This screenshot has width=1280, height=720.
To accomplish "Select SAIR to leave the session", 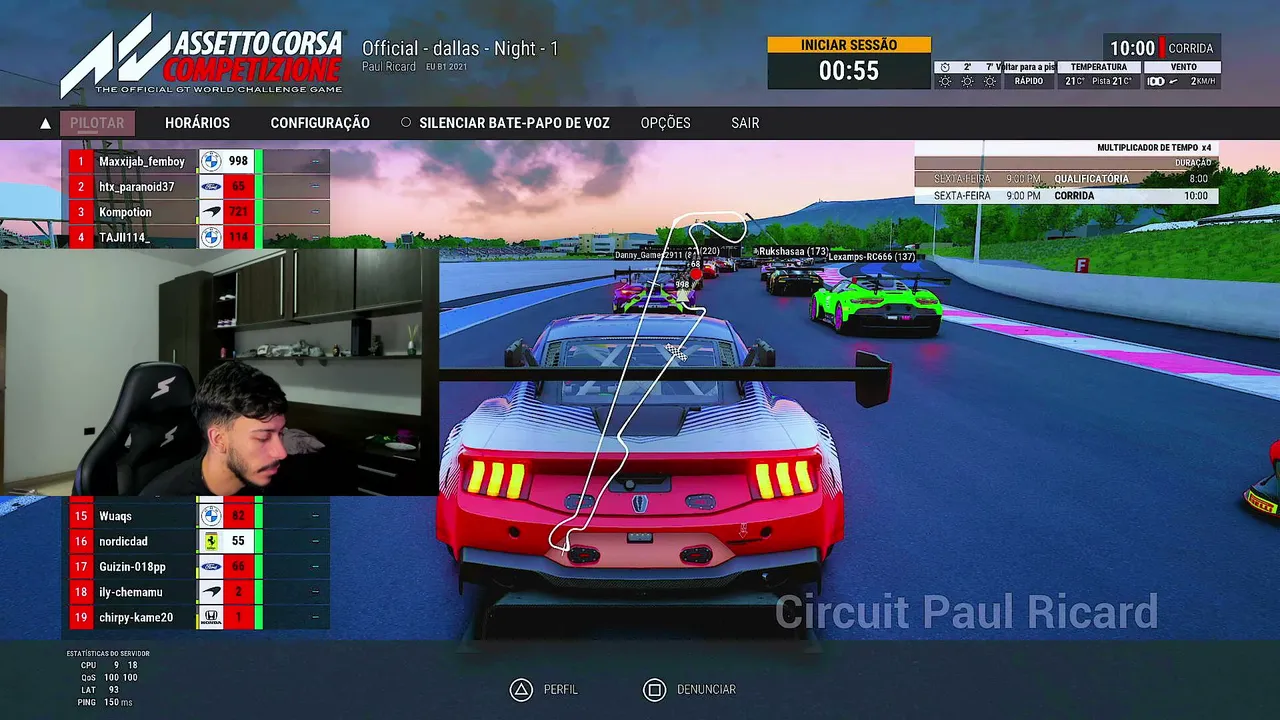I will point(745,123).
